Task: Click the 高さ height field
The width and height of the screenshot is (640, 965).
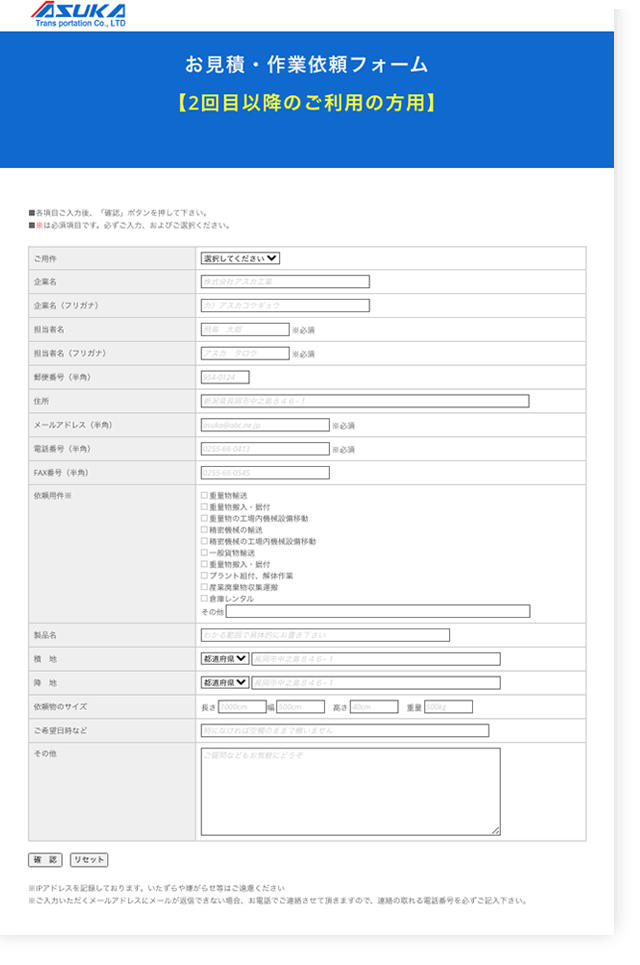Action: (x=374, y=707)
